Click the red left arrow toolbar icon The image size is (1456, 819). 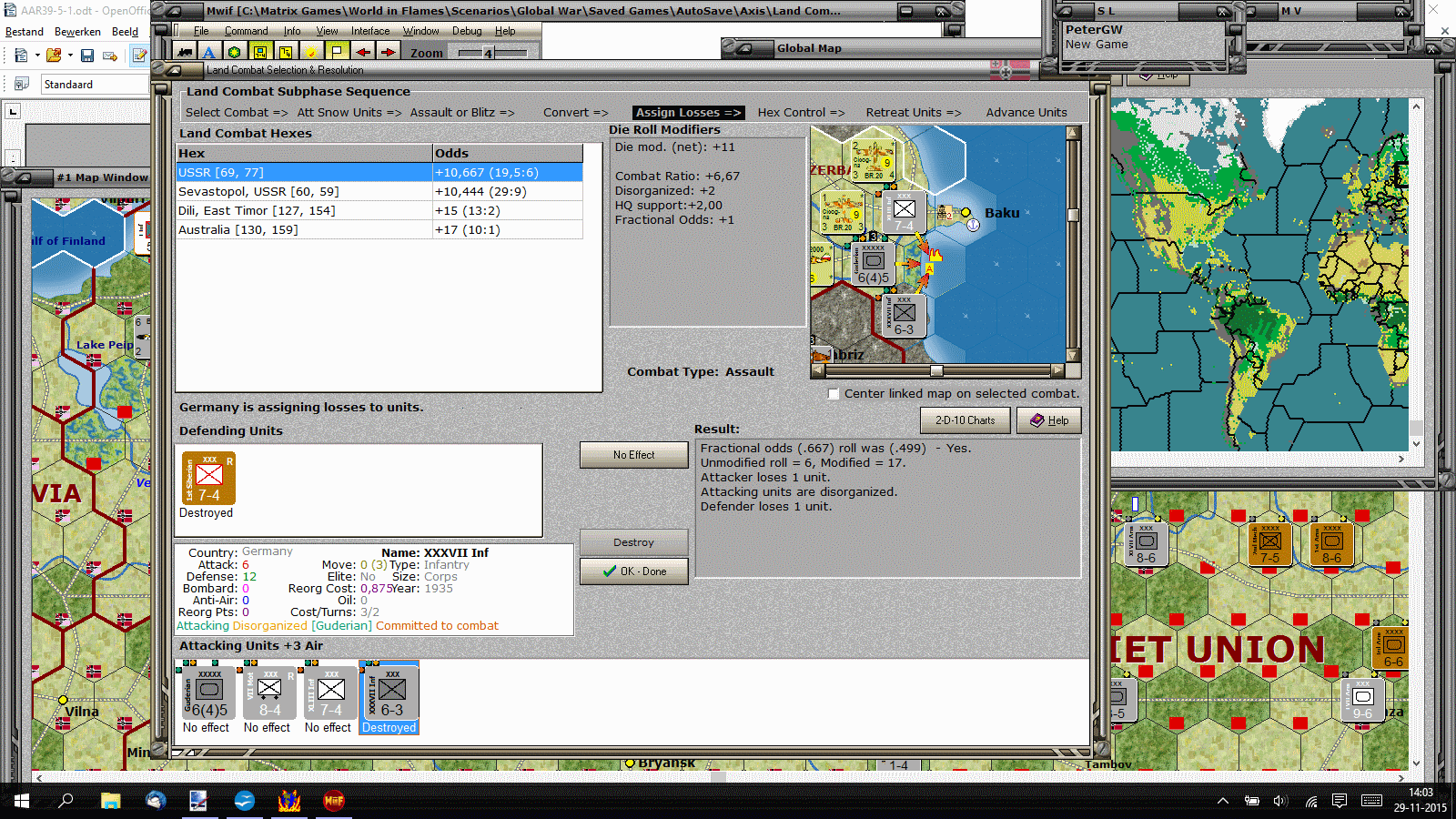362,52
